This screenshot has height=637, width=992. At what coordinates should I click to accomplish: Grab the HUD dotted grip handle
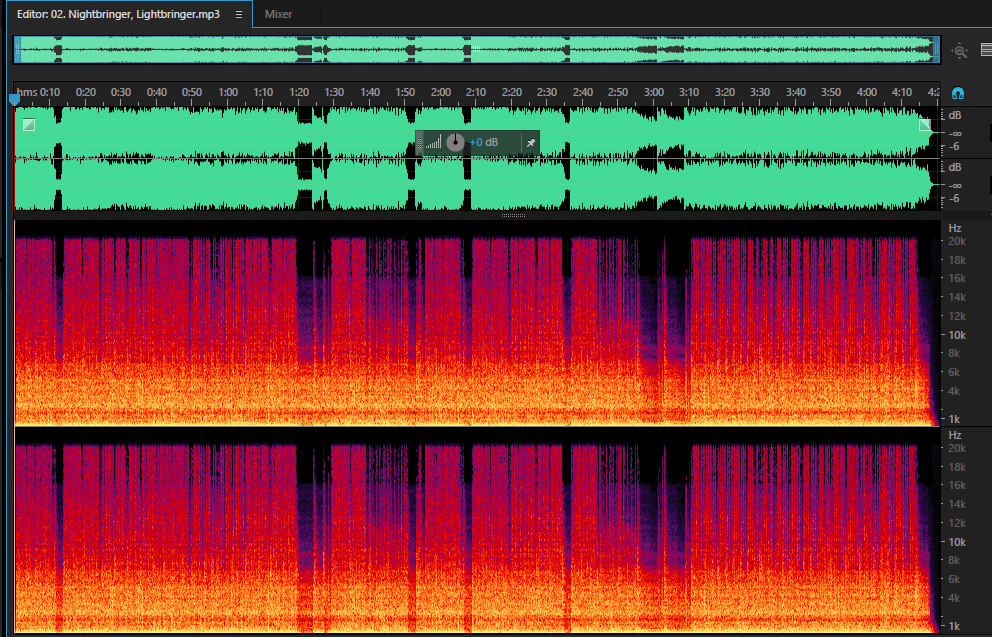419,143
